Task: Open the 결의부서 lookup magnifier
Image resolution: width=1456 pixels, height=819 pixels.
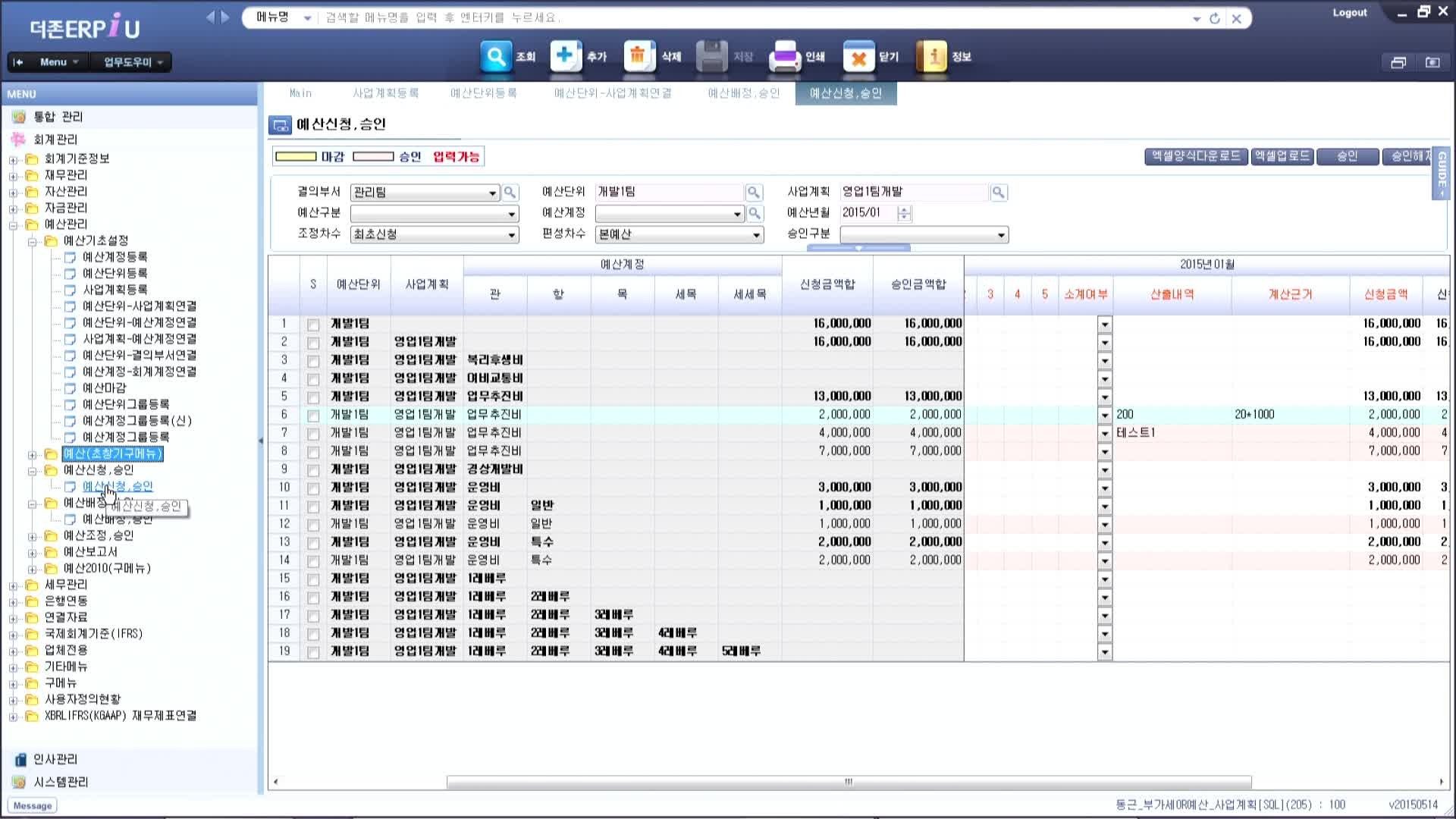Action: [510, 193]
